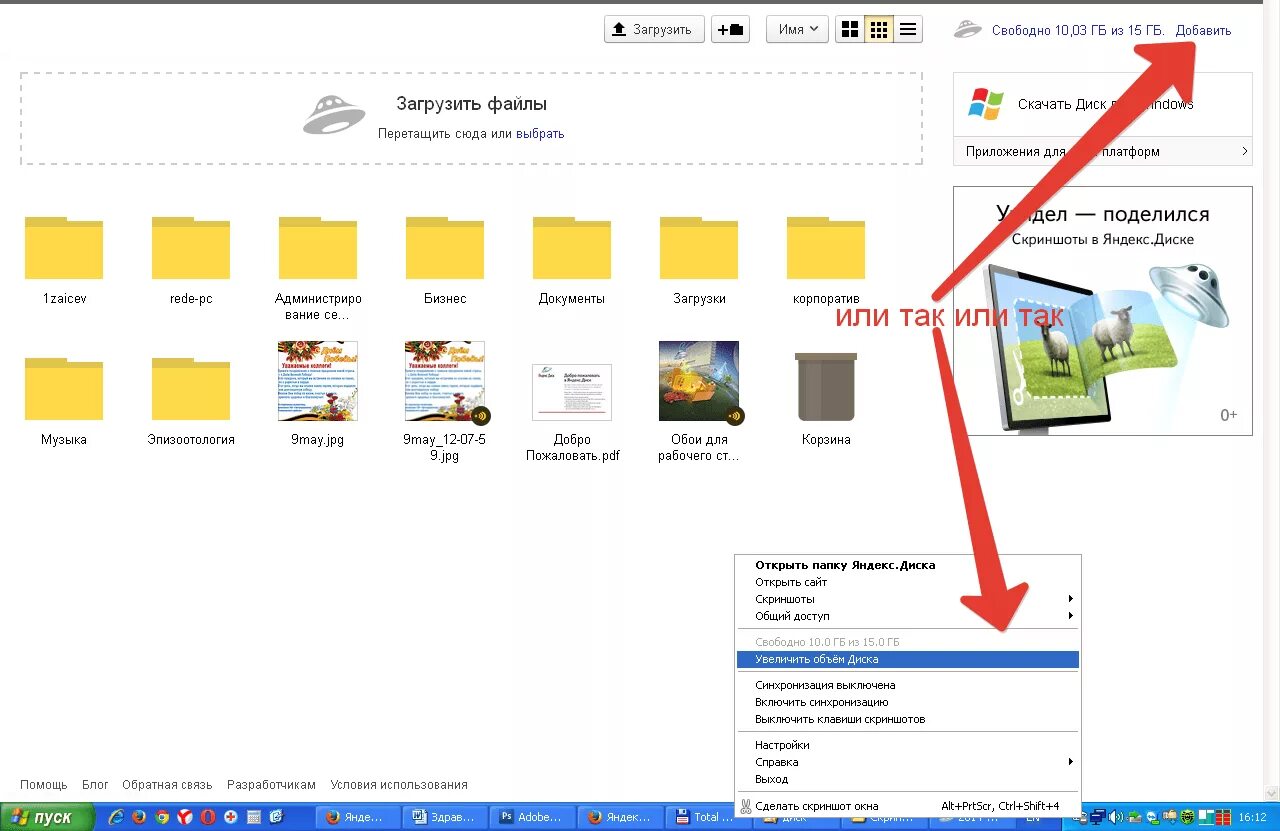The height and width of the screenshot is (831, 1280).
Task: Switch to large tiles view
Action: tap(850, 29)
